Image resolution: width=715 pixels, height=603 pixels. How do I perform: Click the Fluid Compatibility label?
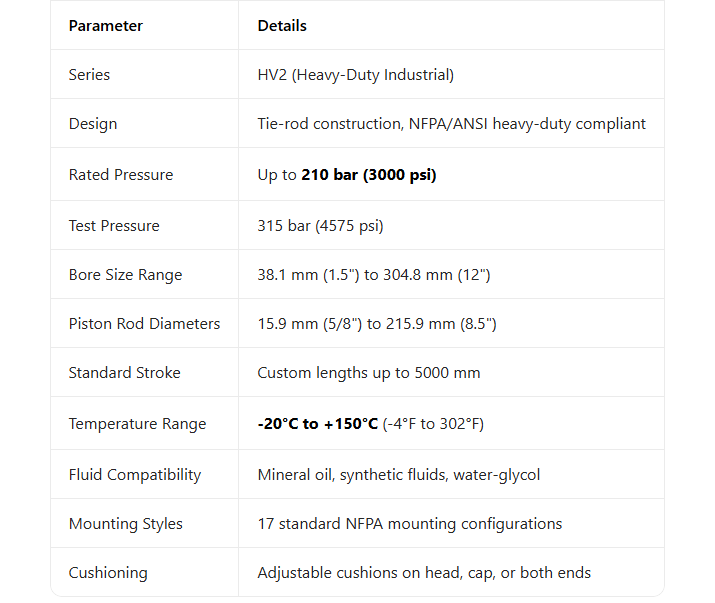[134, 475]
